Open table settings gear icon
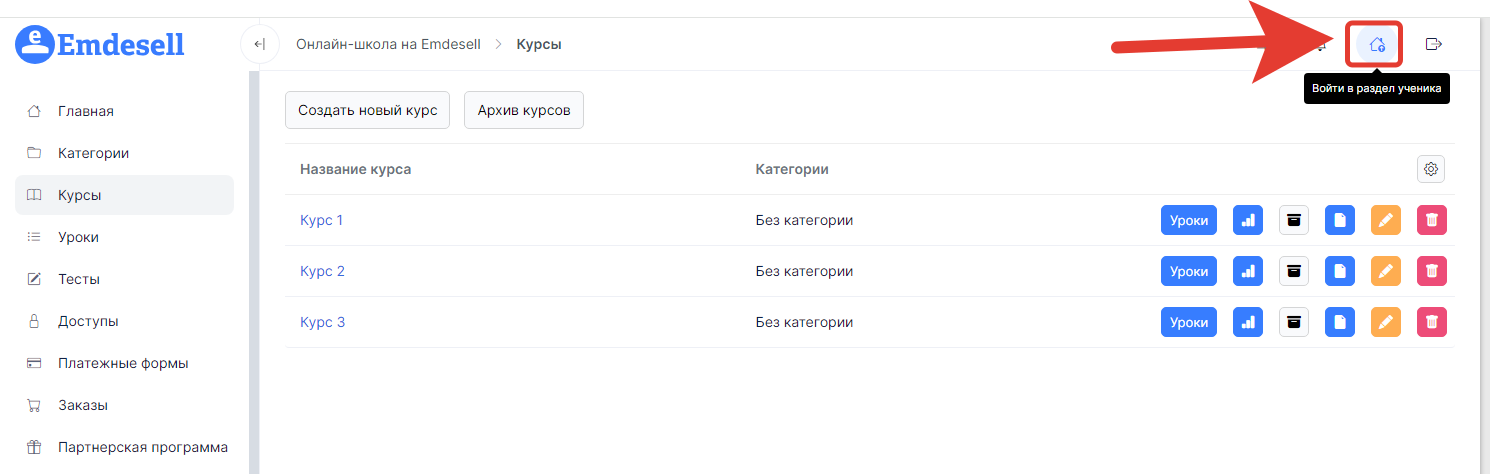This screenshot has height=474, width=1490. 1431,170
